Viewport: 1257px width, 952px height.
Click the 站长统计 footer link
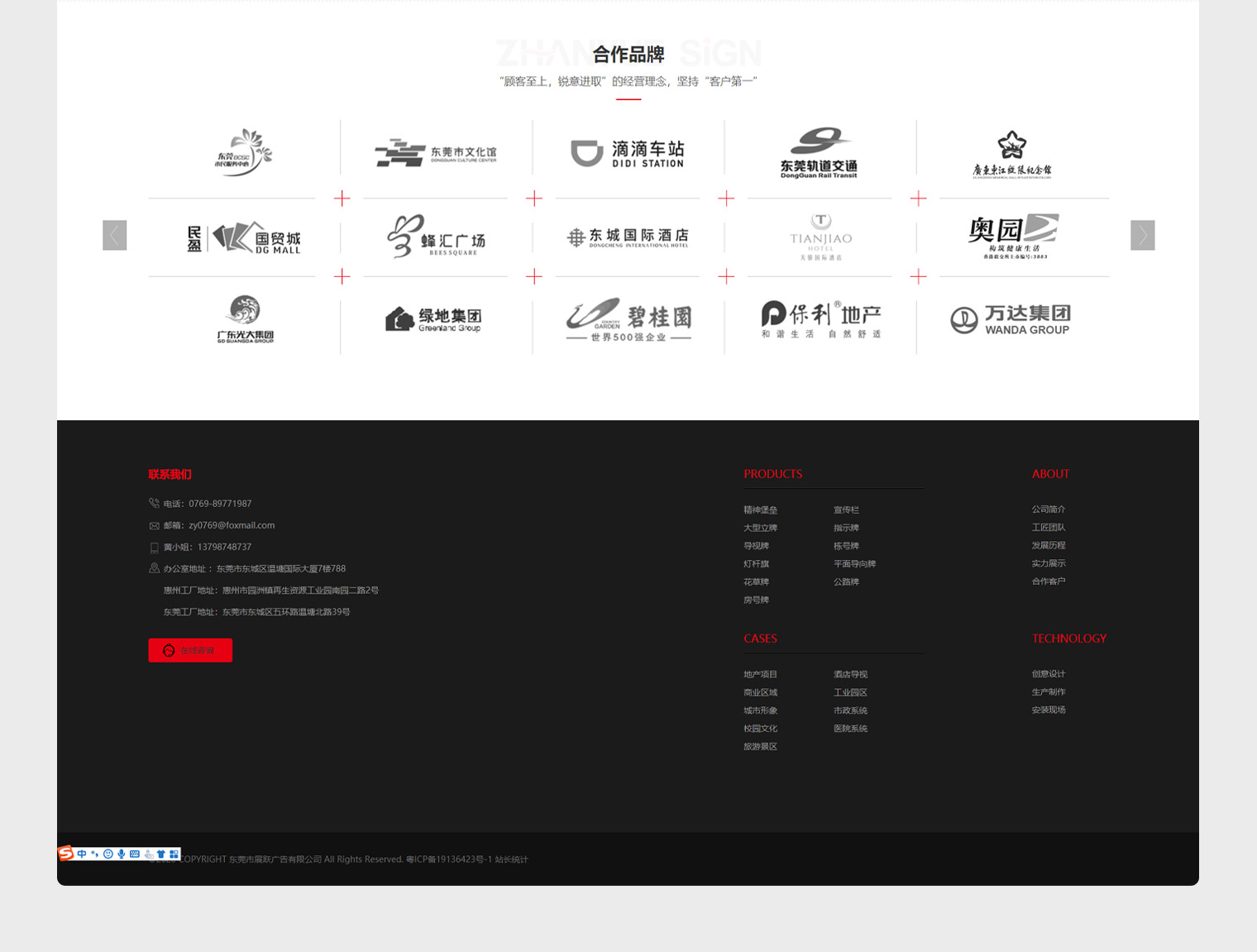511,859
